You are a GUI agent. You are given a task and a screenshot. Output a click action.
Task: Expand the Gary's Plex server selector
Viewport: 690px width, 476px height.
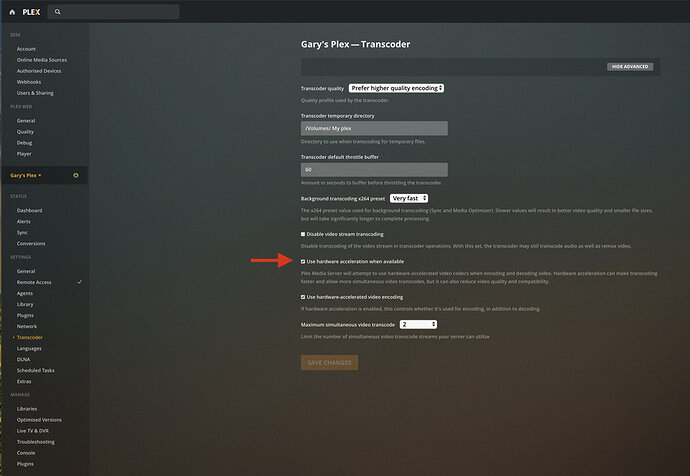pos(26,175)
